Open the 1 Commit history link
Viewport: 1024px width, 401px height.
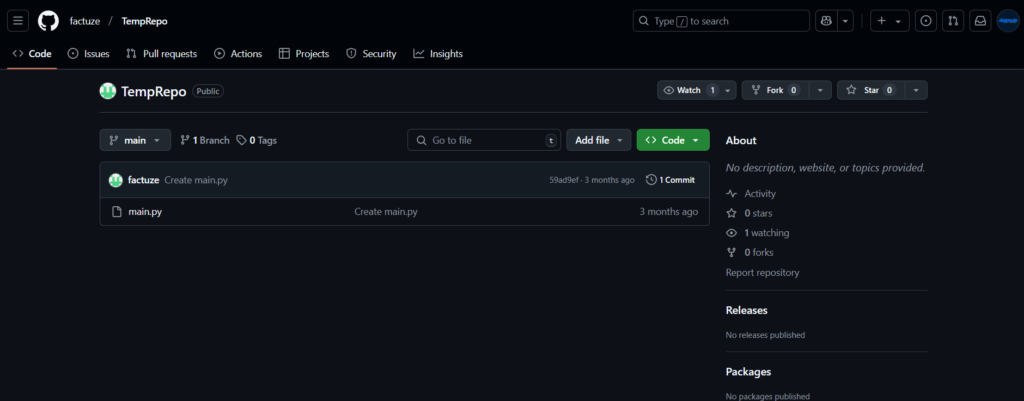point(670,180)
